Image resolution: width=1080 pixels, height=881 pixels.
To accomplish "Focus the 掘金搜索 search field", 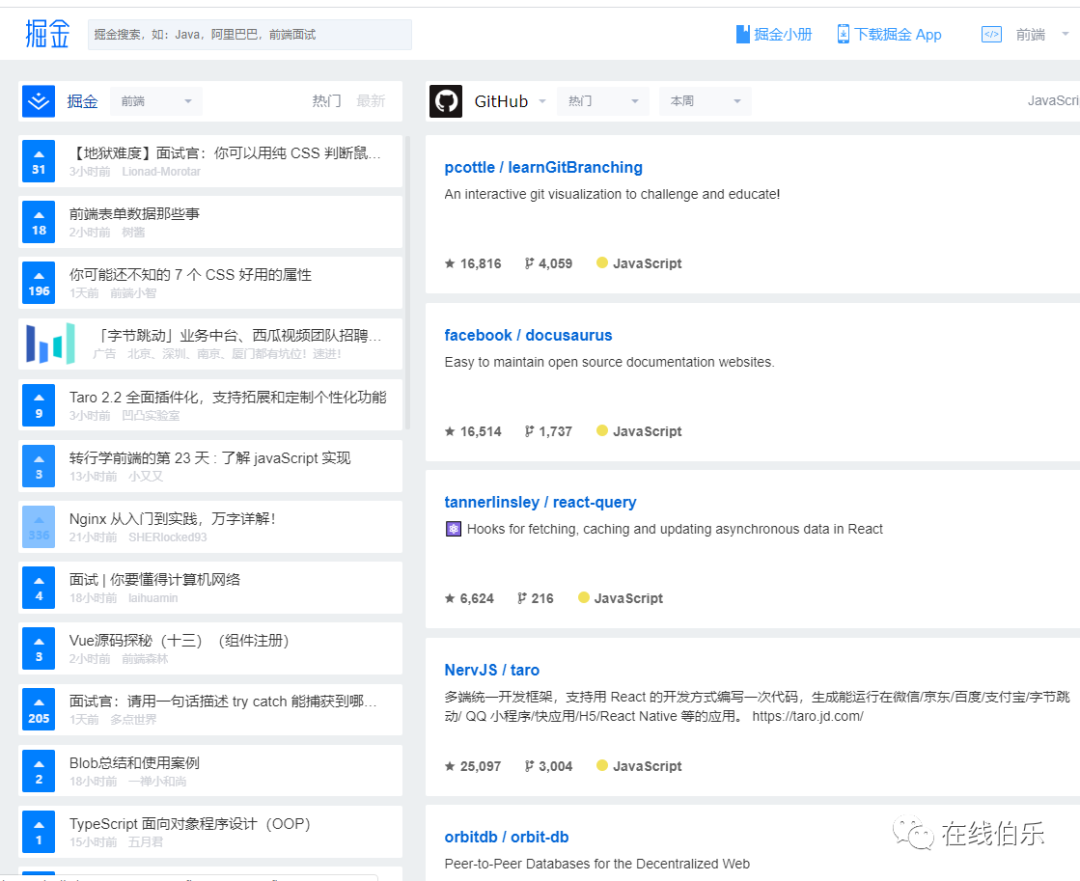I will click(x=249, y=34).
